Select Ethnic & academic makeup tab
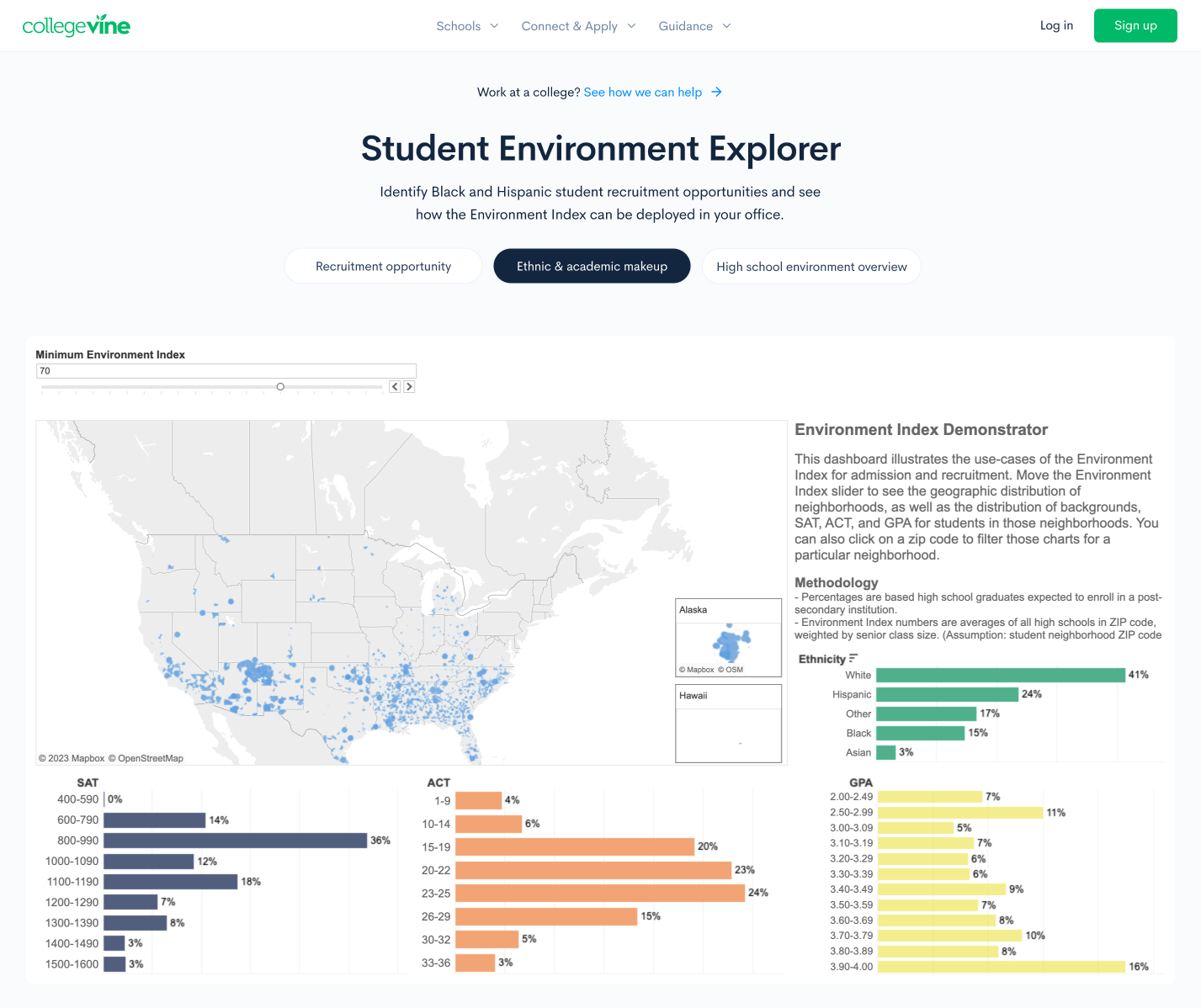Image resolution: width=1201 pixels, height=1008 pixels. click(592, 267)
